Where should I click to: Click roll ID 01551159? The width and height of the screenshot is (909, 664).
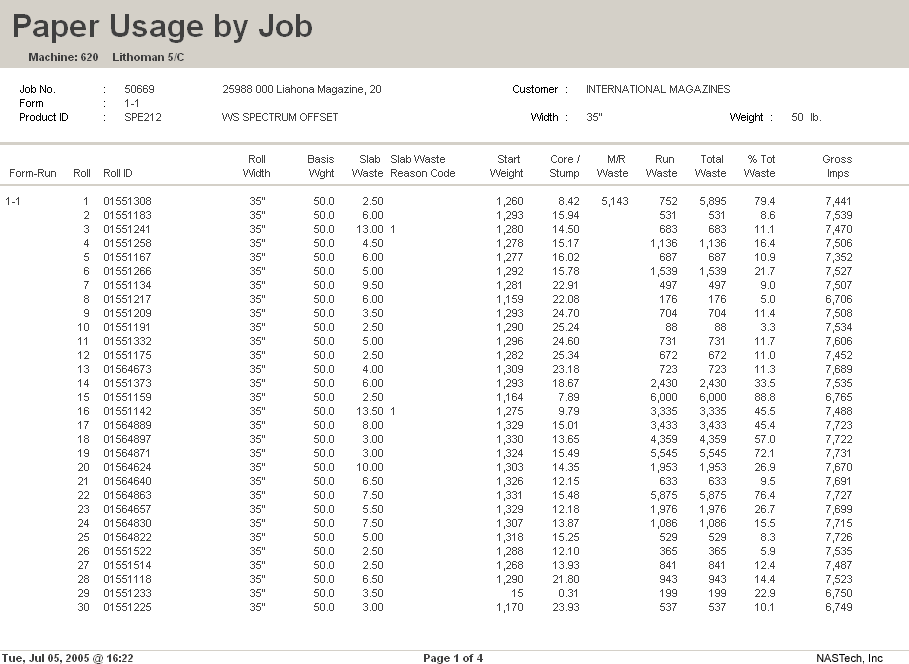click(x=128, y=397)
